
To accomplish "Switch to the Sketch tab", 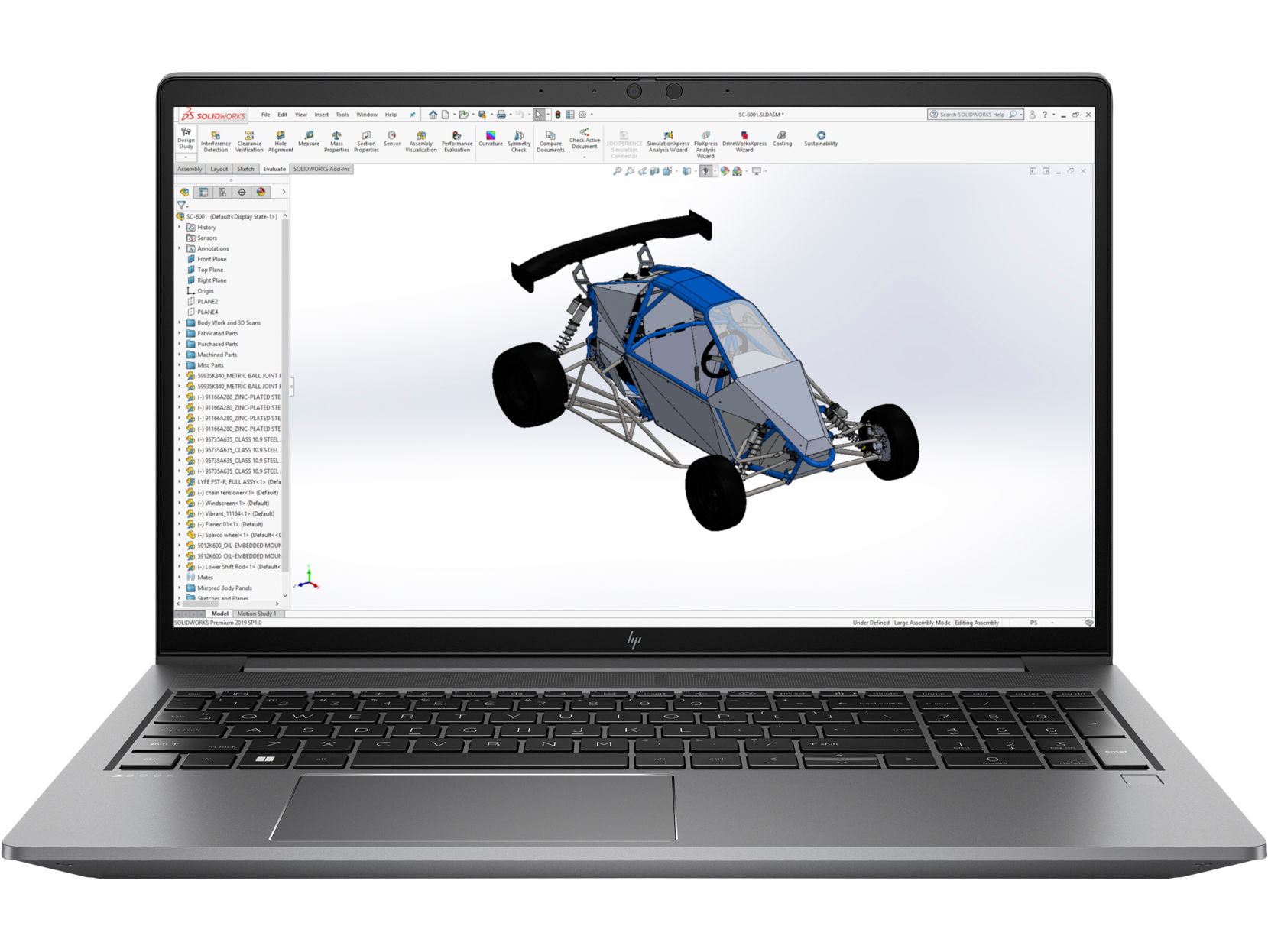I will click(x=245, y=169).
